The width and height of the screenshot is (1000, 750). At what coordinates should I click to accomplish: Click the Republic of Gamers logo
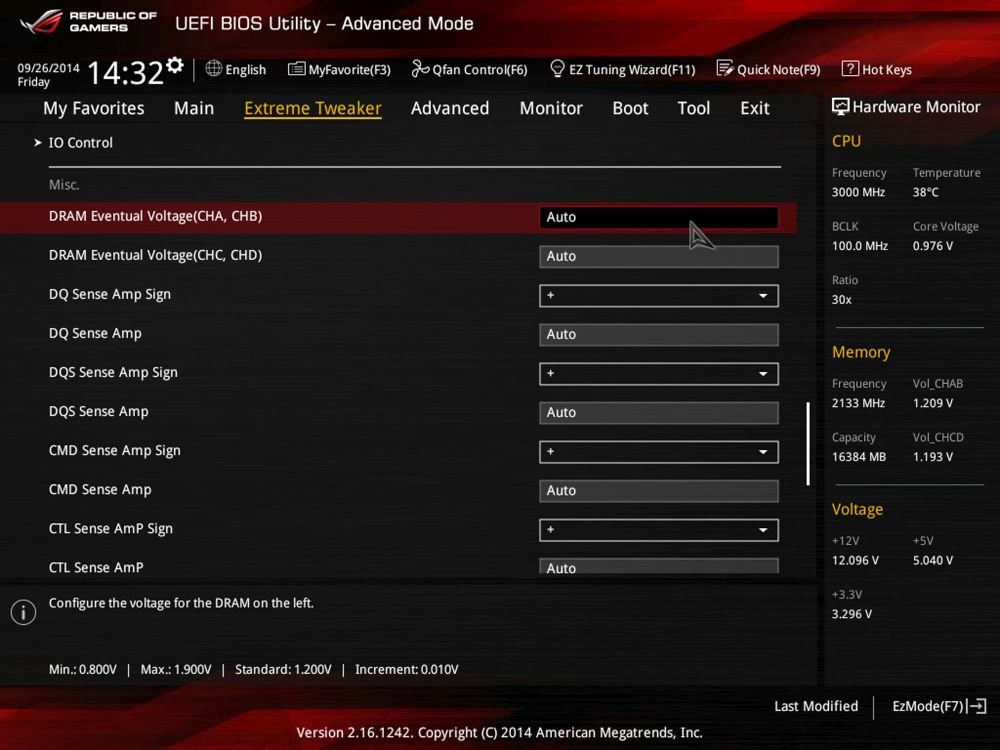pyautogui.click(x=88, y=22)
